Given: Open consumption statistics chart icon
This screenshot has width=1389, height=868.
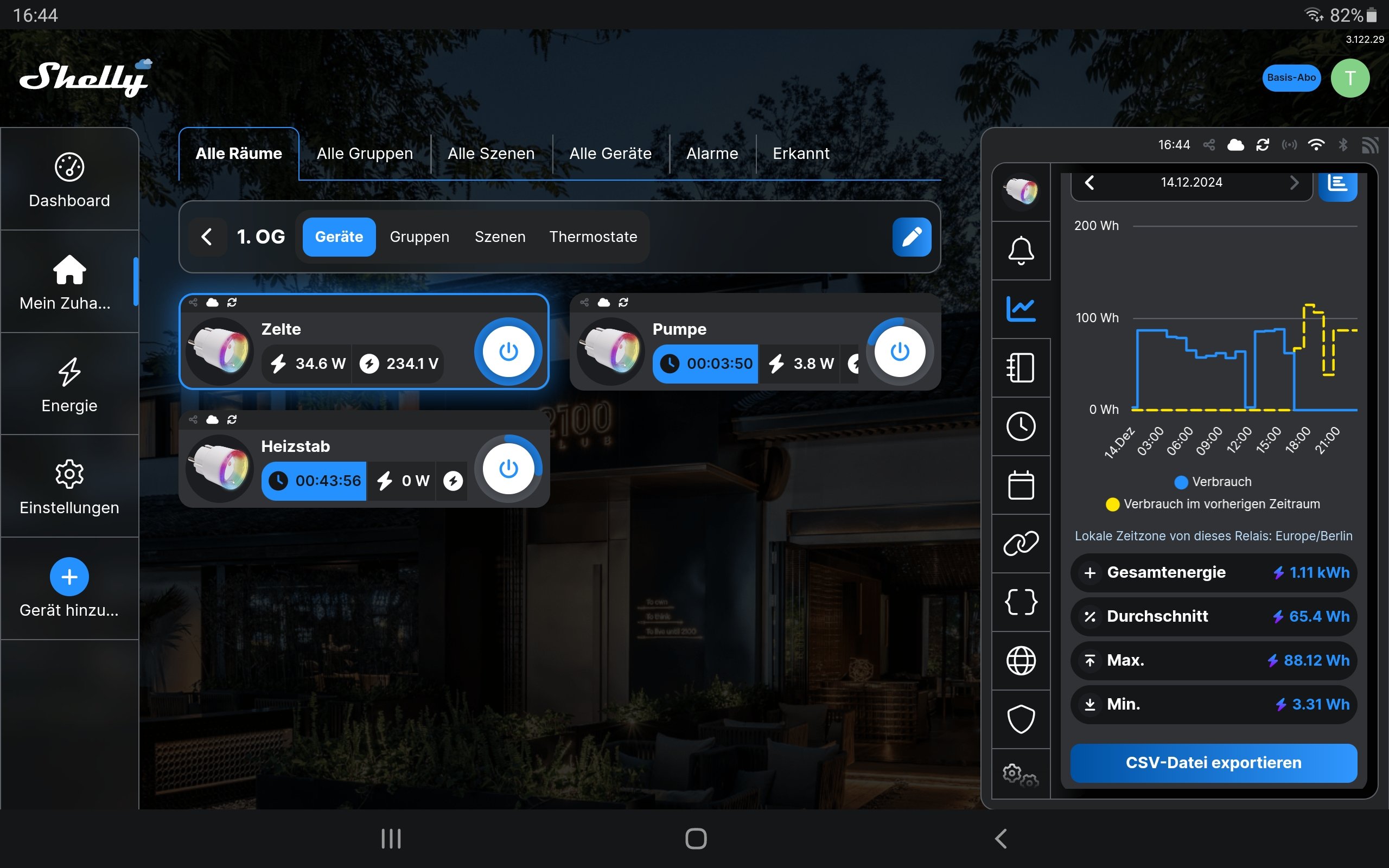Looking at the screenshot, I should (1021, 309).
